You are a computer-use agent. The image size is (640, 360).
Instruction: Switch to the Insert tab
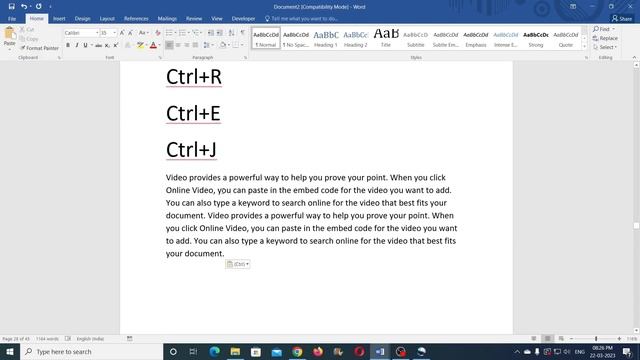(x=59, y=19)
